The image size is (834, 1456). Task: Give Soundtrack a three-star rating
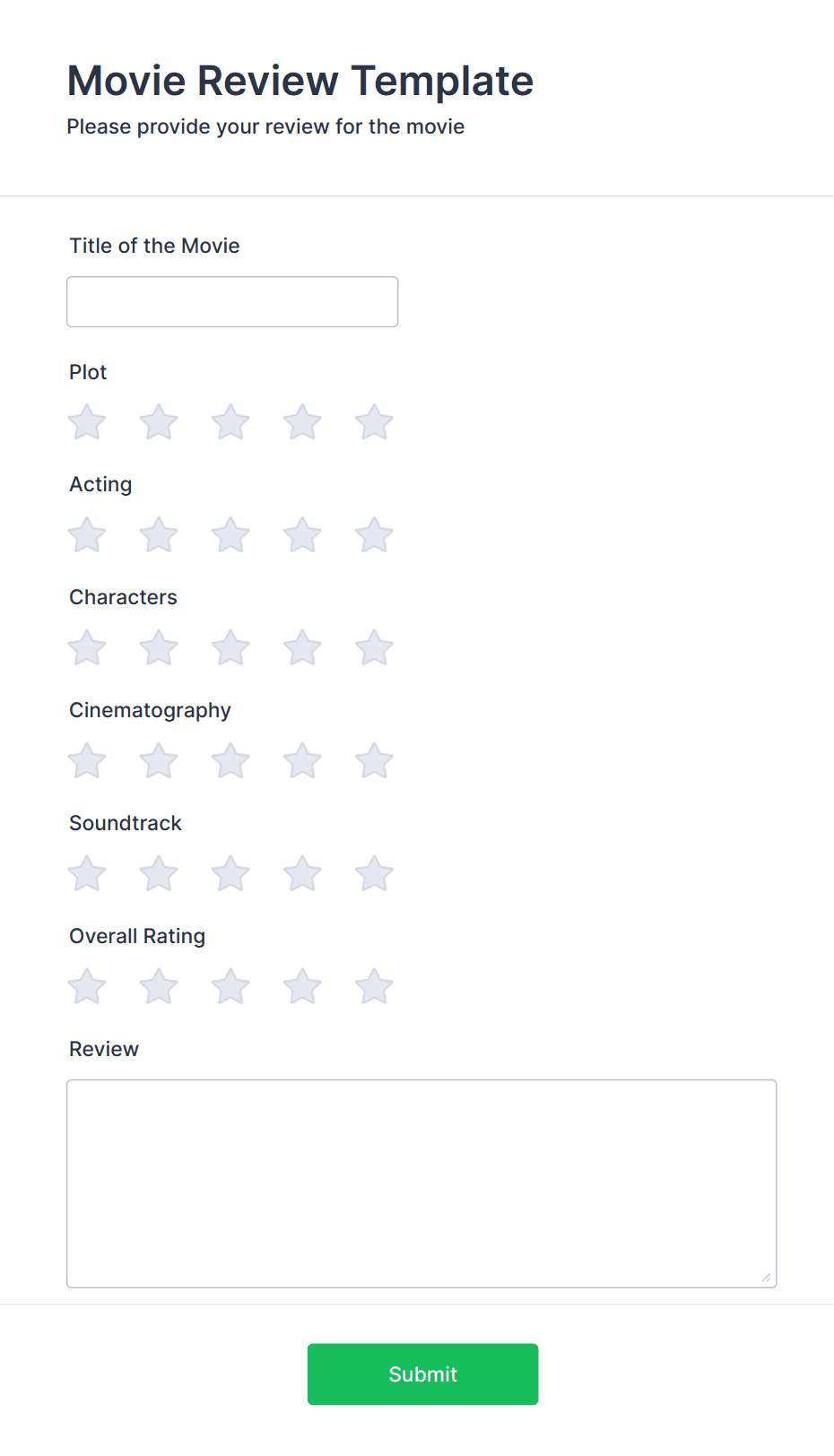(230, 873)
